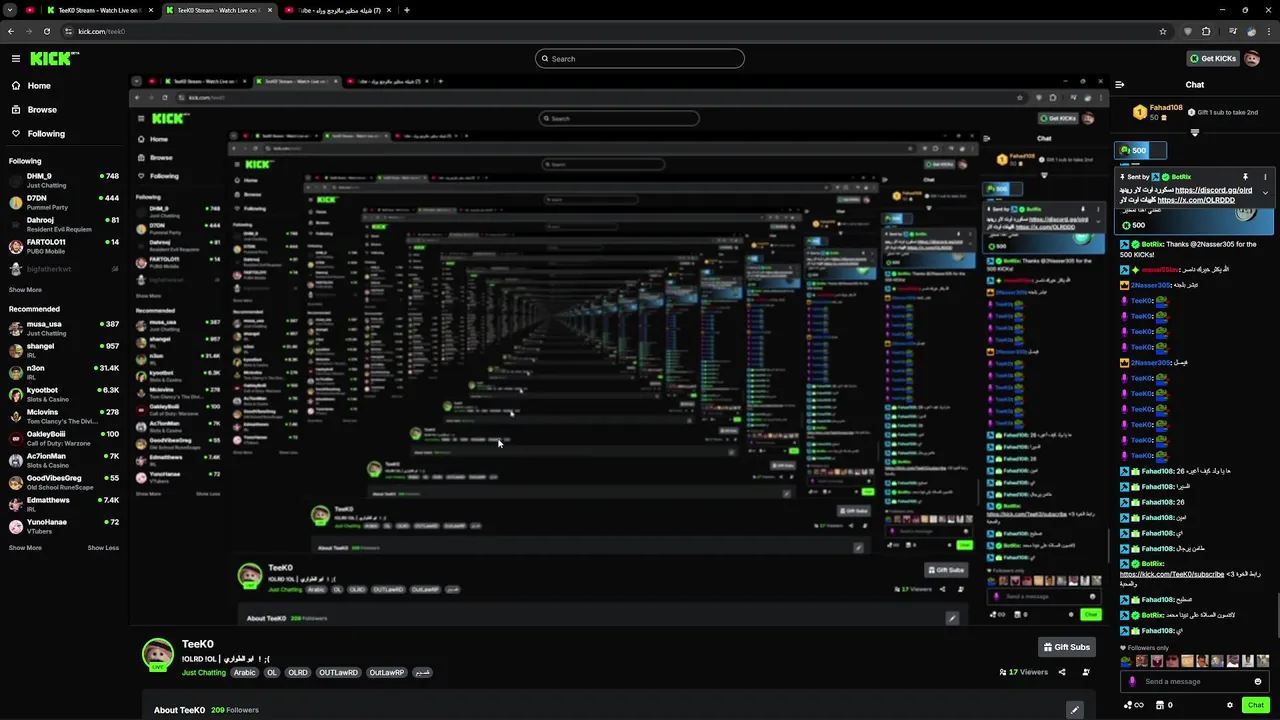
Task: Click the OutLawRP tag
Action: point(387,673)
